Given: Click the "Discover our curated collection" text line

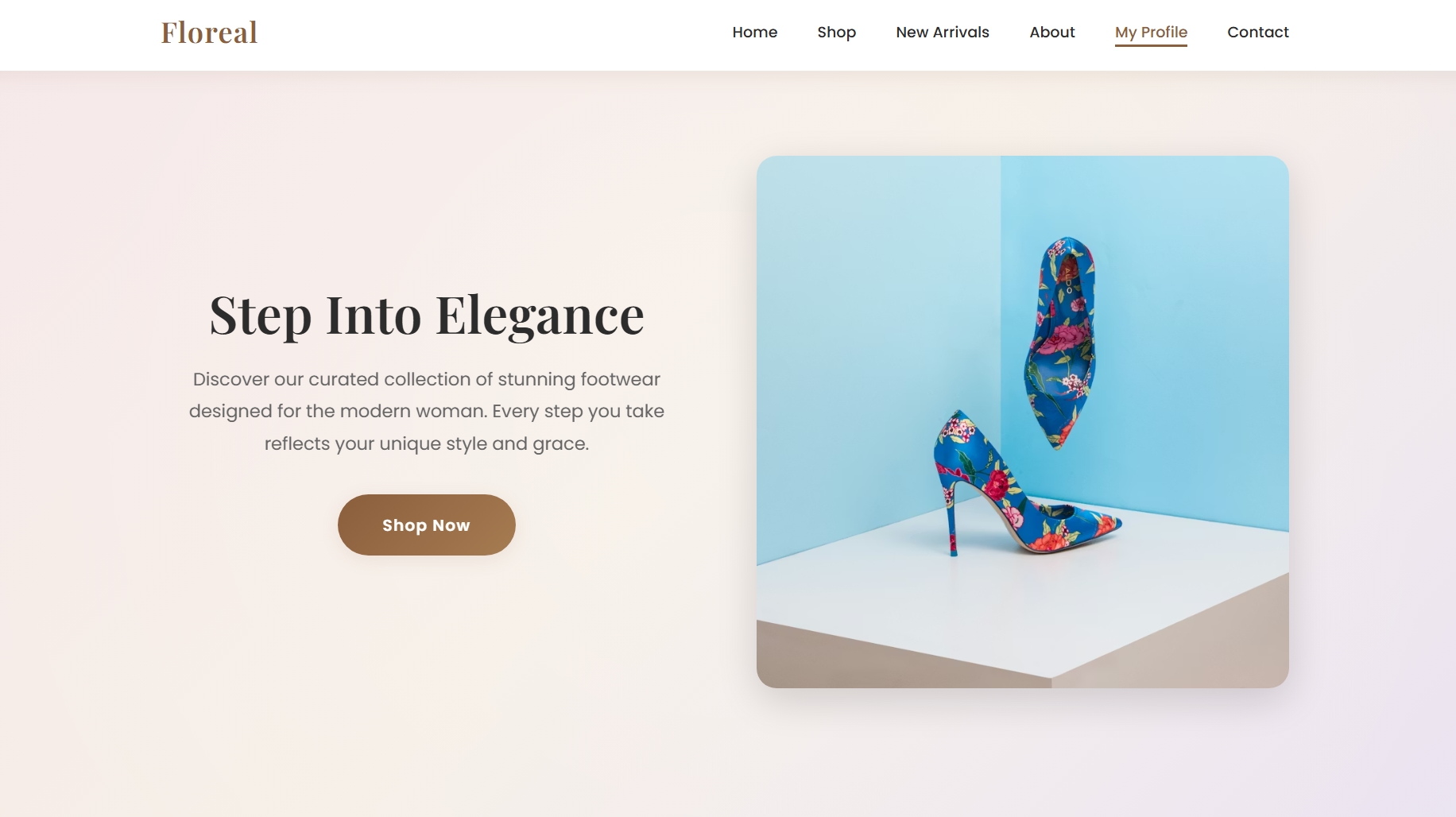Looking at the screenshot, I should click(x=427, y=379).
